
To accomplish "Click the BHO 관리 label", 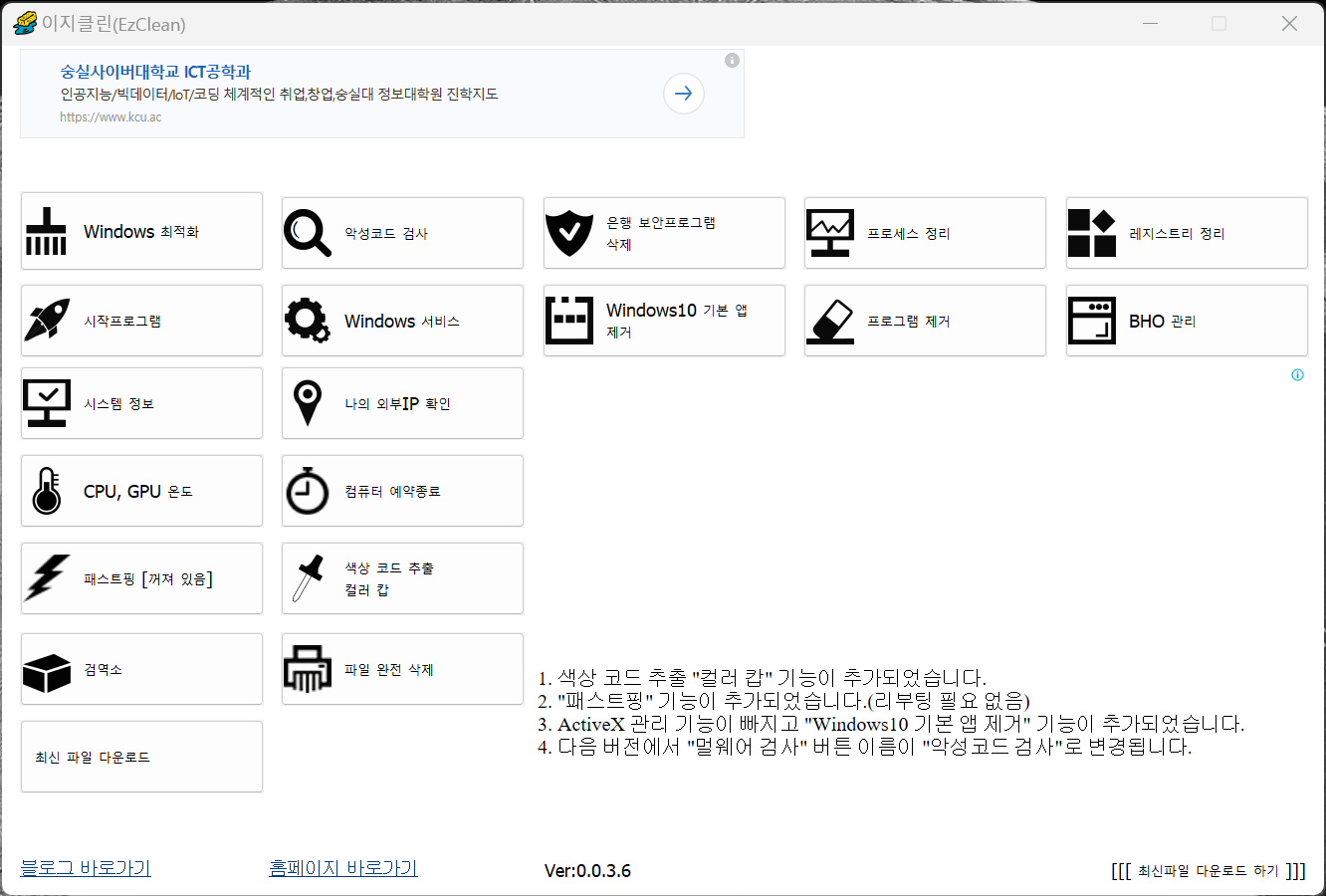I will [1163, 322].
